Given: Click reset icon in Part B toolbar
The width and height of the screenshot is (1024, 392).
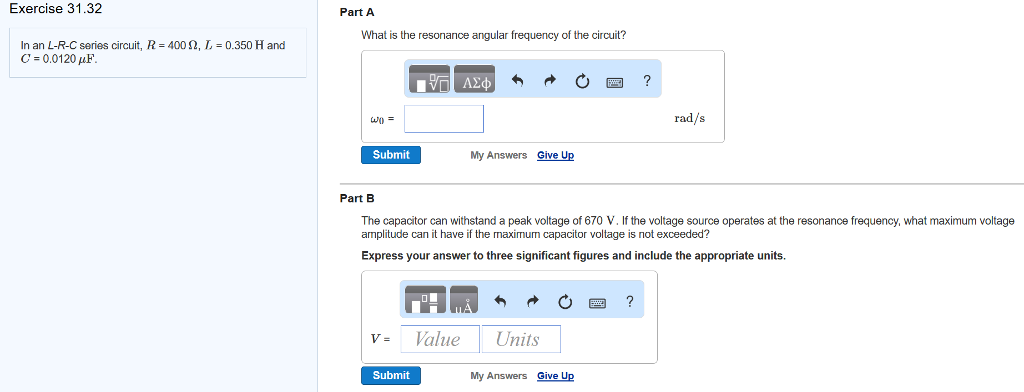Looking at the screenshot, I should pyautogui.click(x=565, y=302).
